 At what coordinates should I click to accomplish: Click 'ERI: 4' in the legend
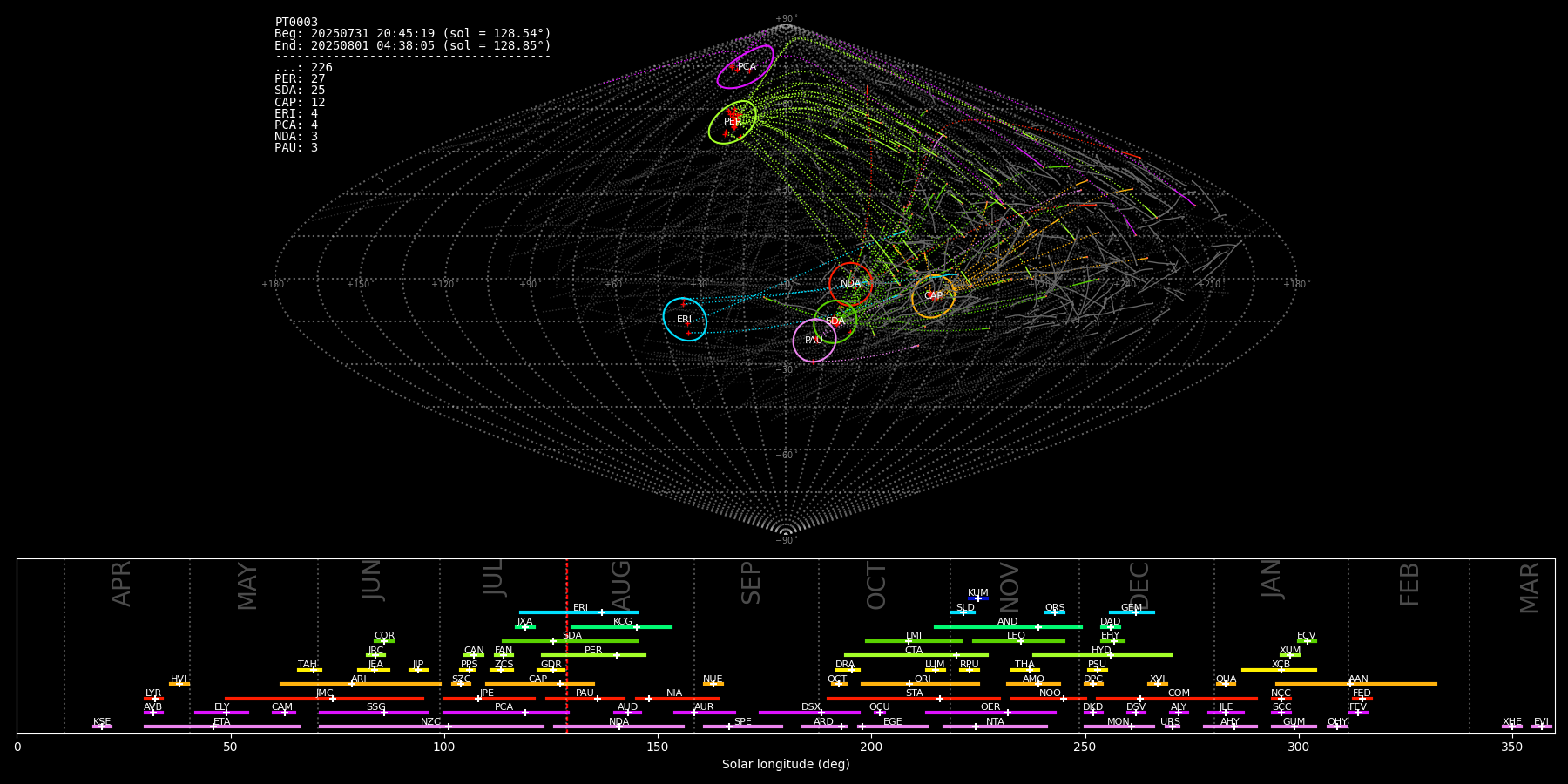pos(296,113)
